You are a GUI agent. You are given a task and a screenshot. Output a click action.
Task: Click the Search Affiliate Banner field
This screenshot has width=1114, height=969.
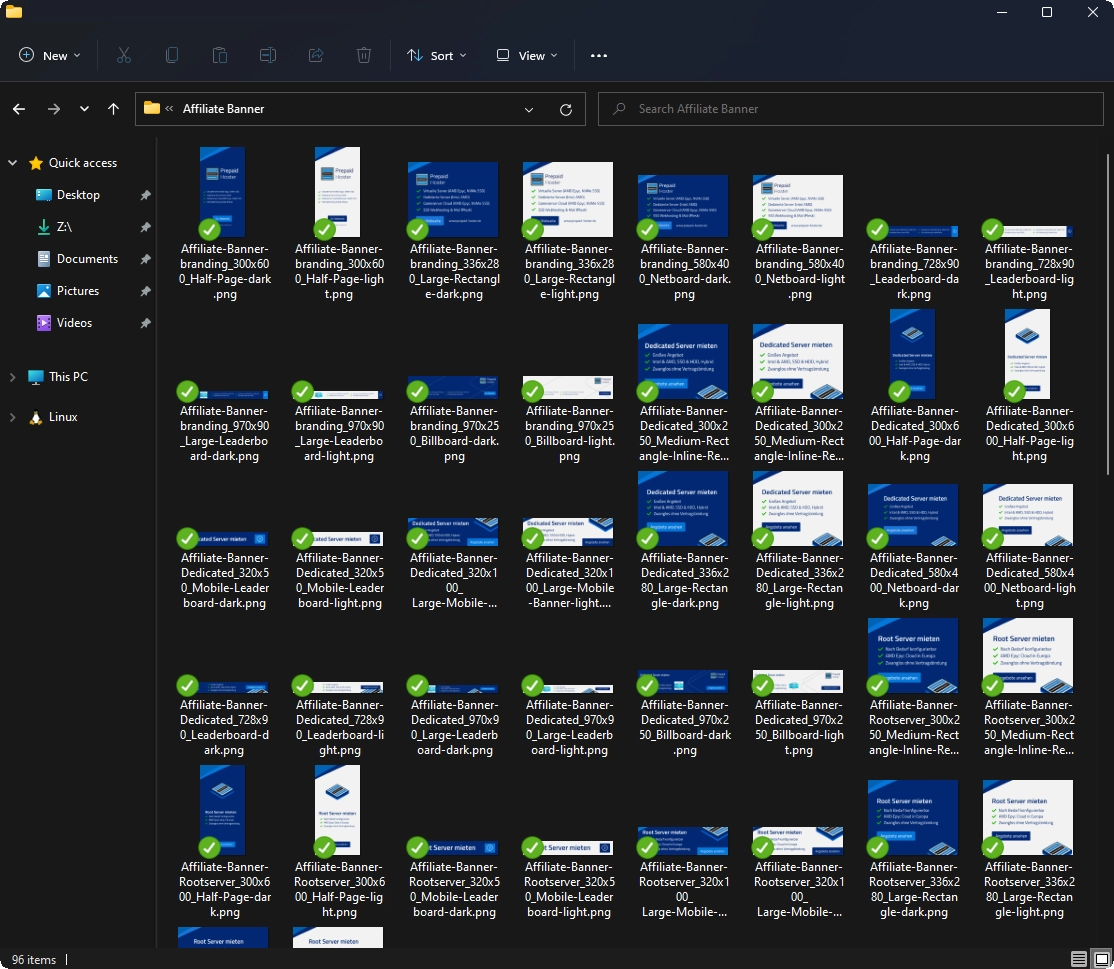click(x=850, y=109)
